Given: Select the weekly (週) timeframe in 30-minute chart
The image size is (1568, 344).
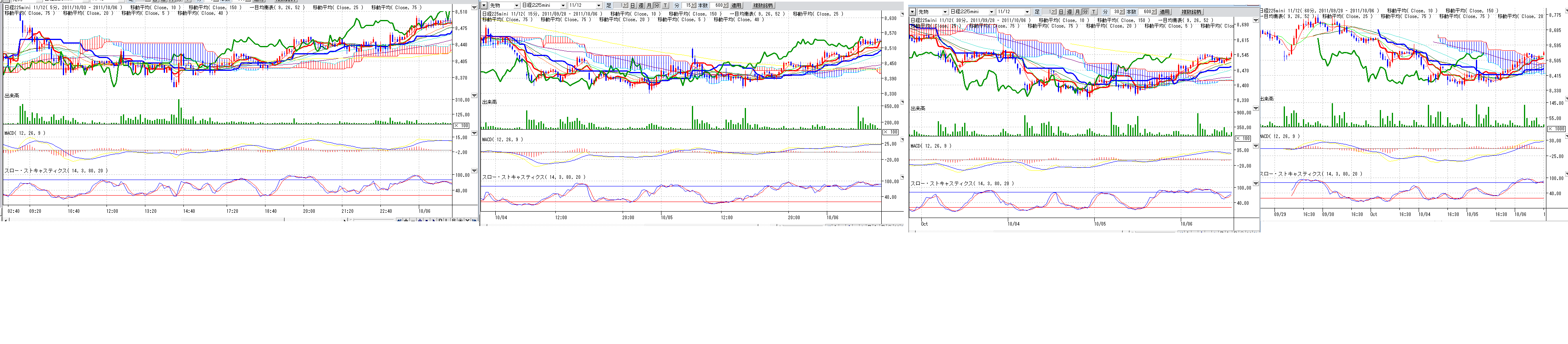Looking at the screenshot, I should (1069, 12).
